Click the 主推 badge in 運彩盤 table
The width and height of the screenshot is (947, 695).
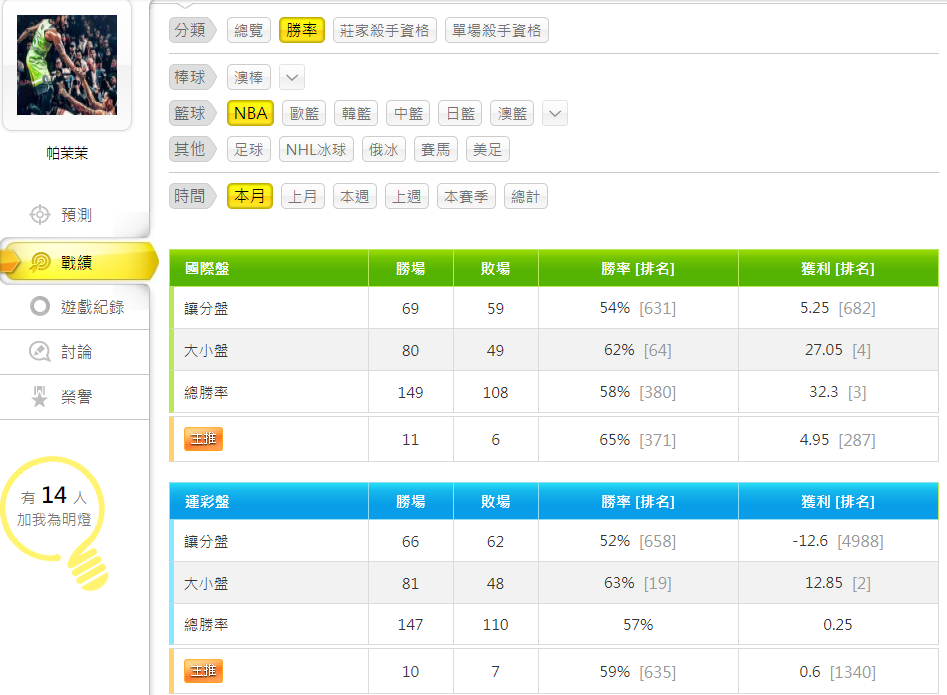[x=204, y=671]
